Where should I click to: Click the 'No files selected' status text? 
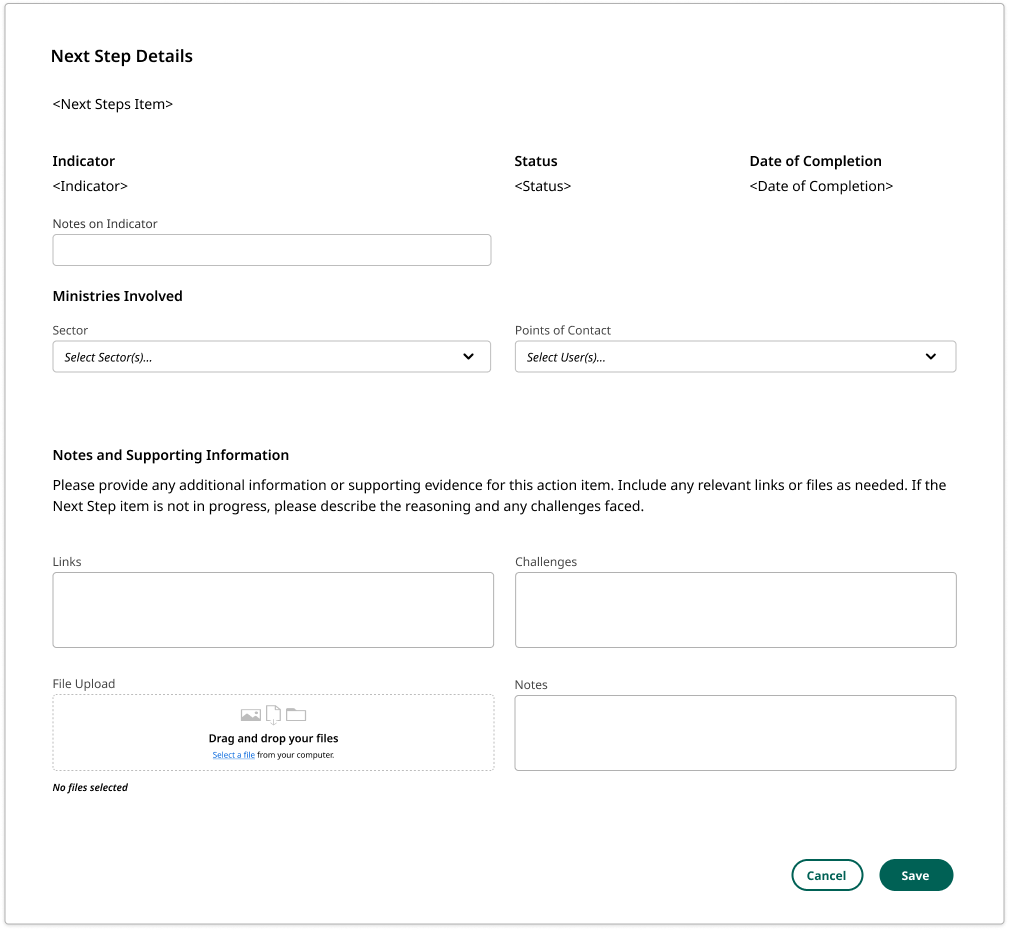click(90, 788)
